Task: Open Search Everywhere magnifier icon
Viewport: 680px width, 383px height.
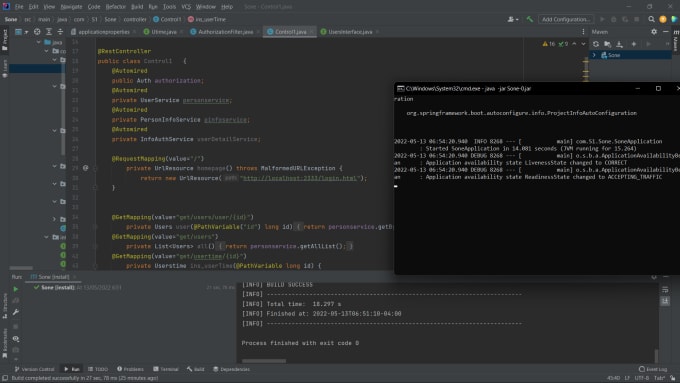Action: coord(651,19)
